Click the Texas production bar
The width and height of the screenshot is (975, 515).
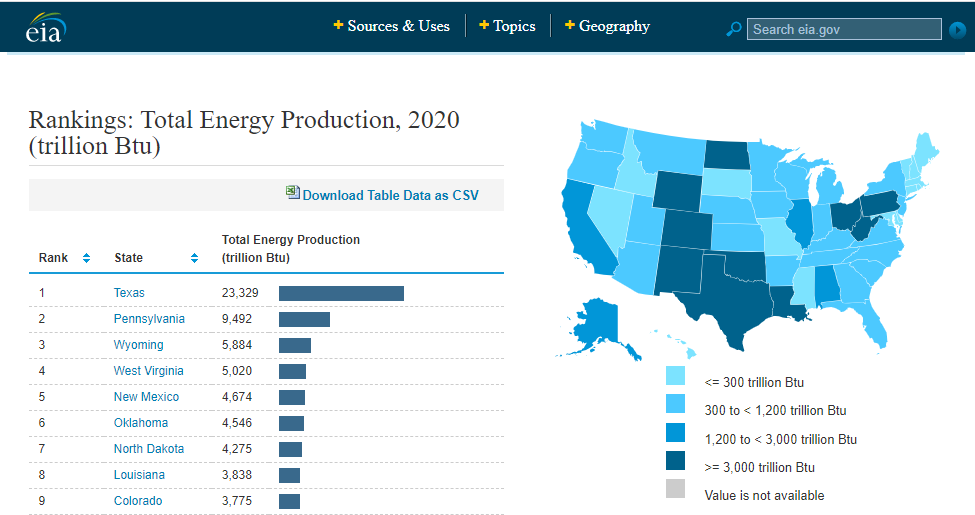[341, 293]
